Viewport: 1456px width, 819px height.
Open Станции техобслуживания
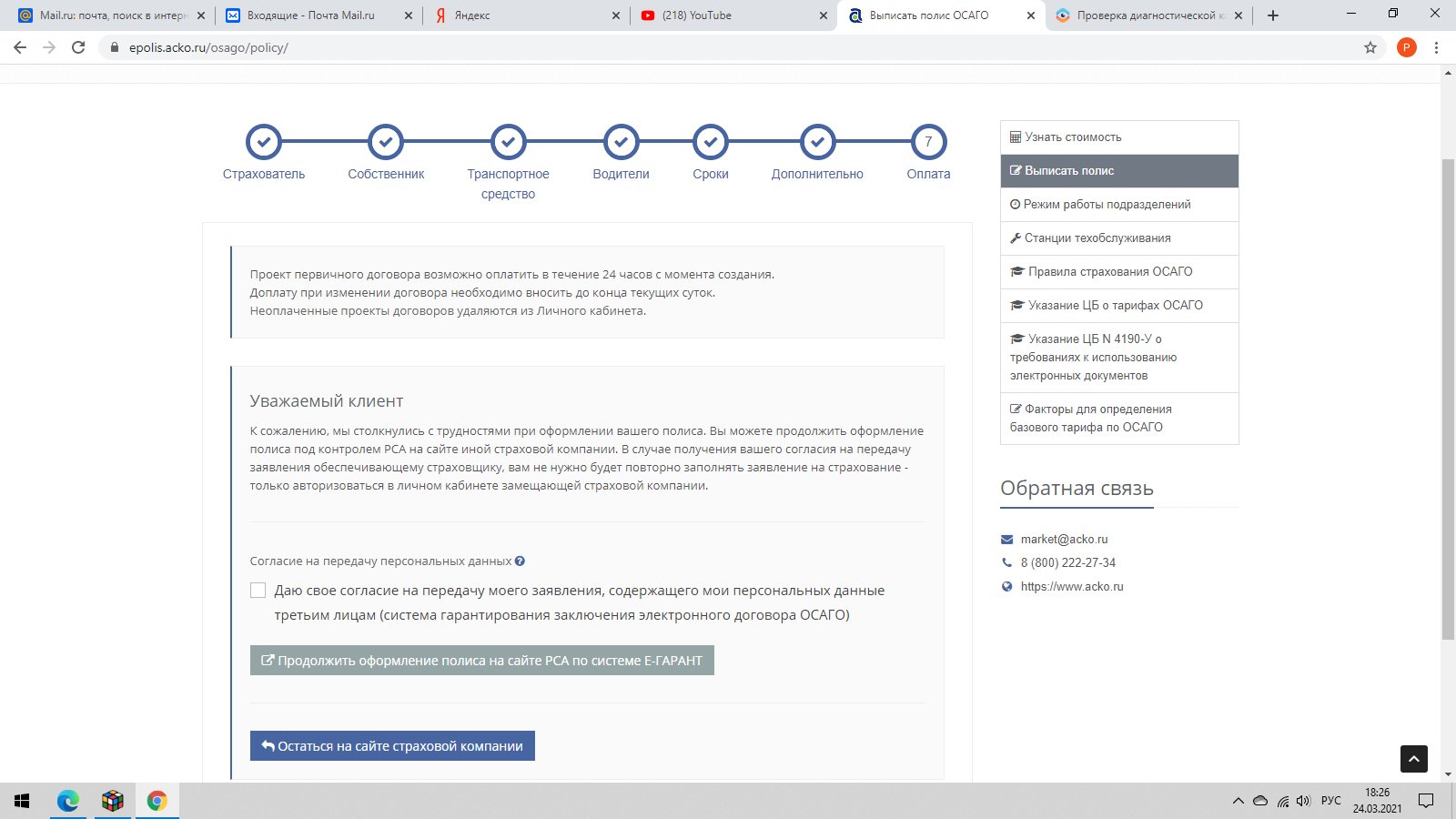click(1119, 238)
